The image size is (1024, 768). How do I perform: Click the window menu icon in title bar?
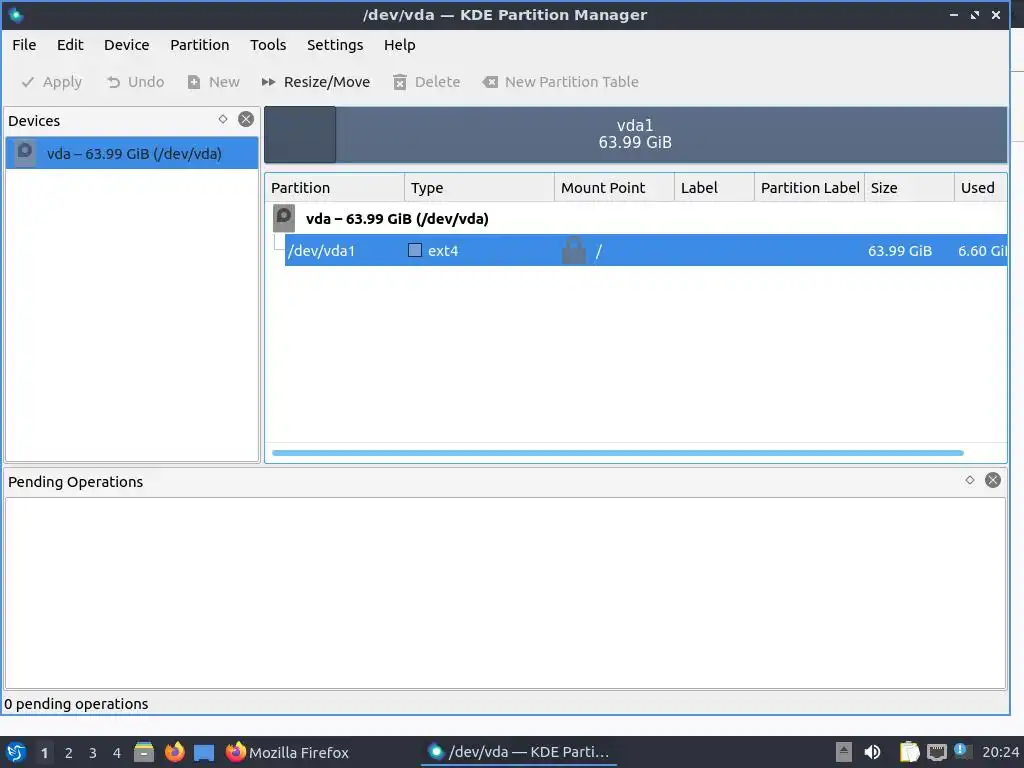pos(16,14)
